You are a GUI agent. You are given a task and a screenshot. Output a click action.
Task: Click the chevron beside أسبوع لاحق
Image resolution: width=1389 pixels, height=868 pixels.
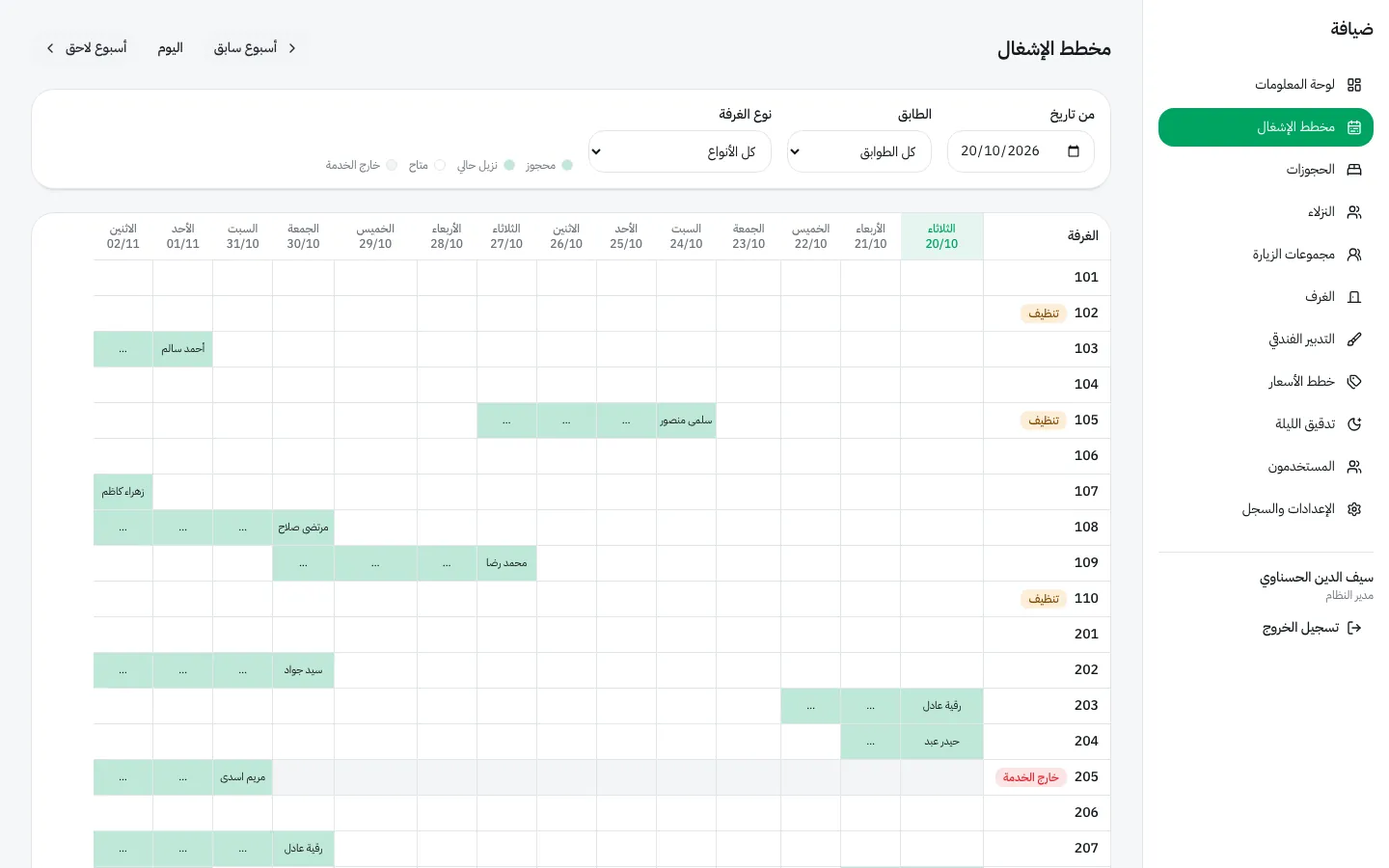(50, 48)
